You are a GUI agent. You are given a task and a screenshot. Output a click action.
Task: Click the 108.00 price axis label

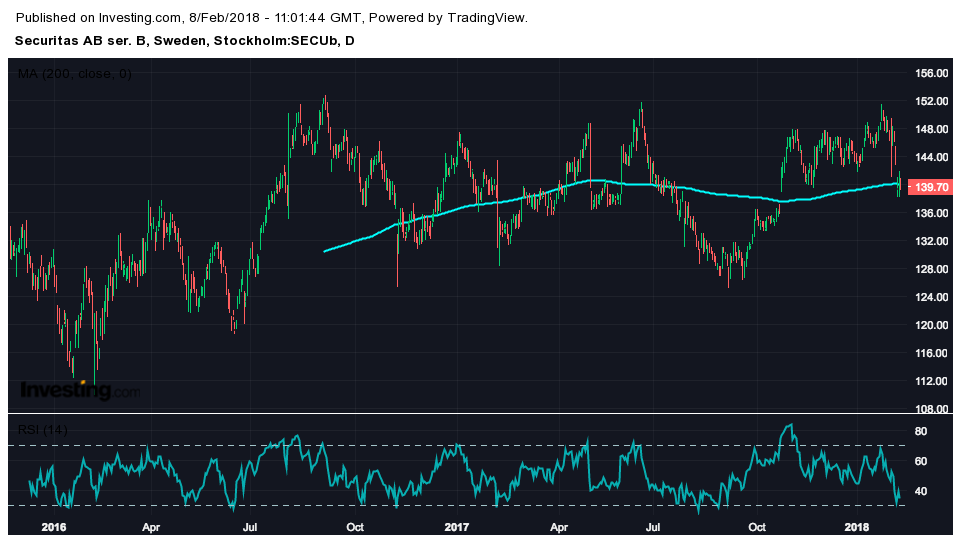pos(931,409)
